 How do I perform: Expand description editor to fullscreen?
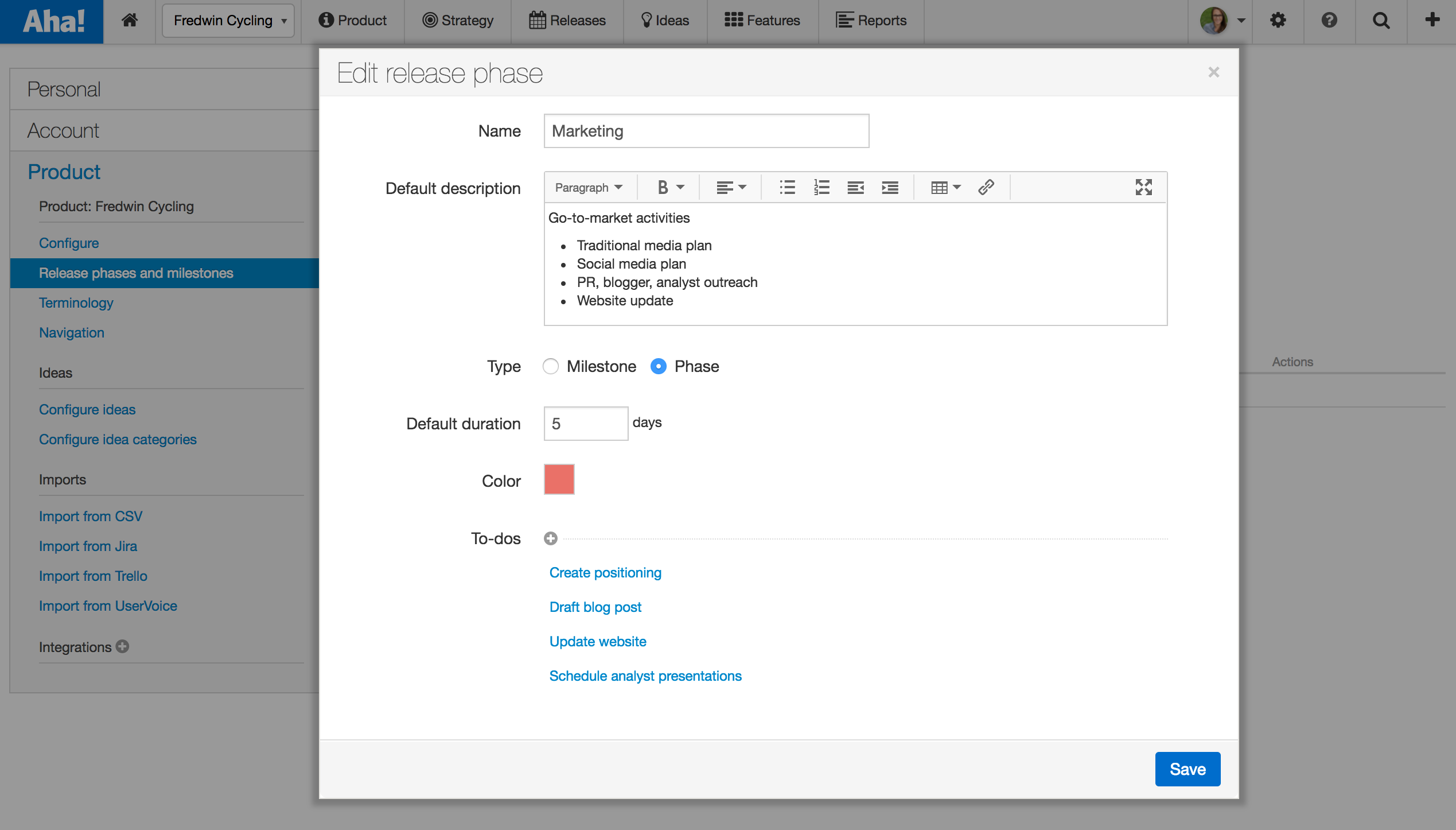pyautogui.click(x=1143, y=187)
